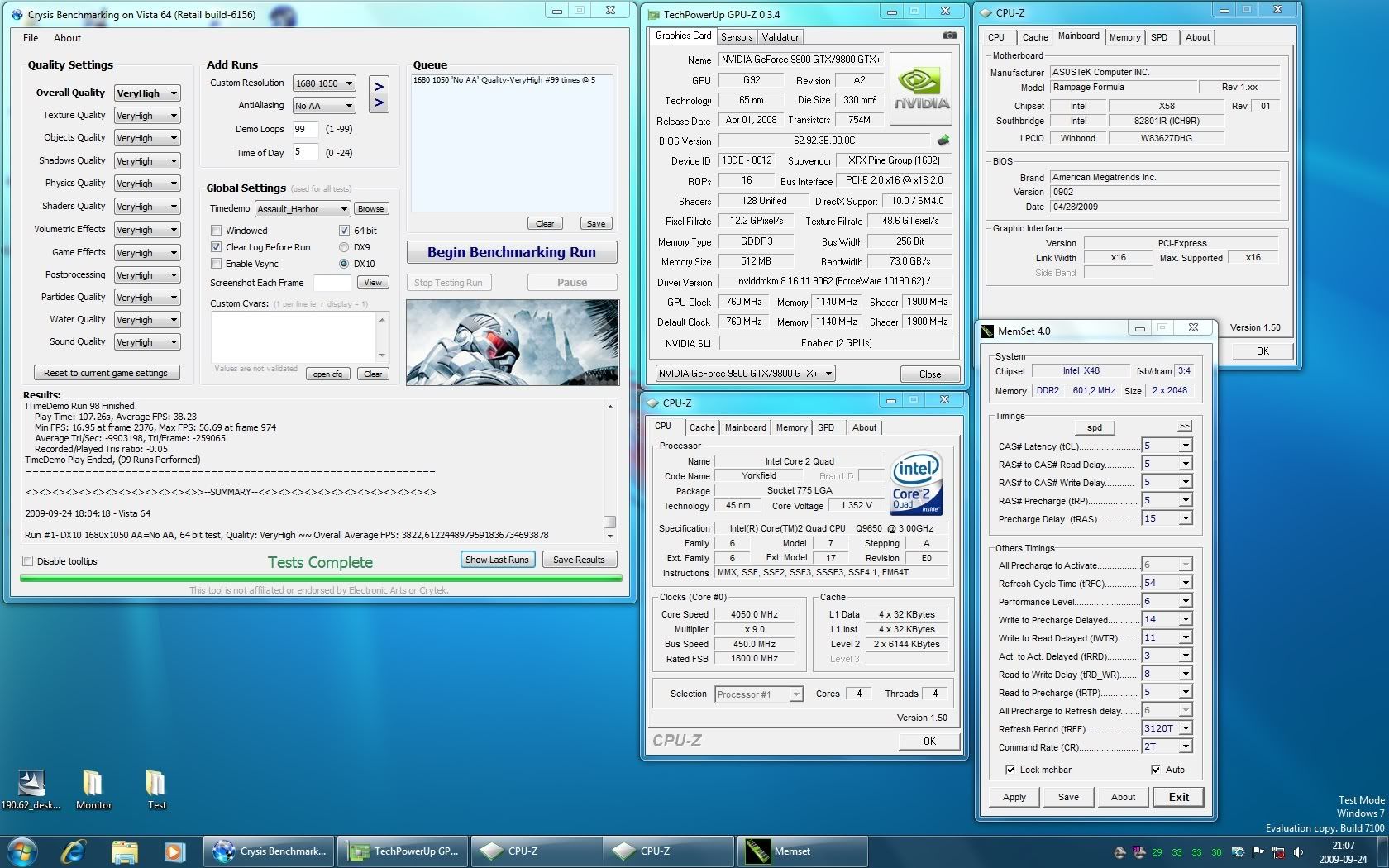Select the DX10 radio button
The image size is (1389, 868).
pos(344,264)
